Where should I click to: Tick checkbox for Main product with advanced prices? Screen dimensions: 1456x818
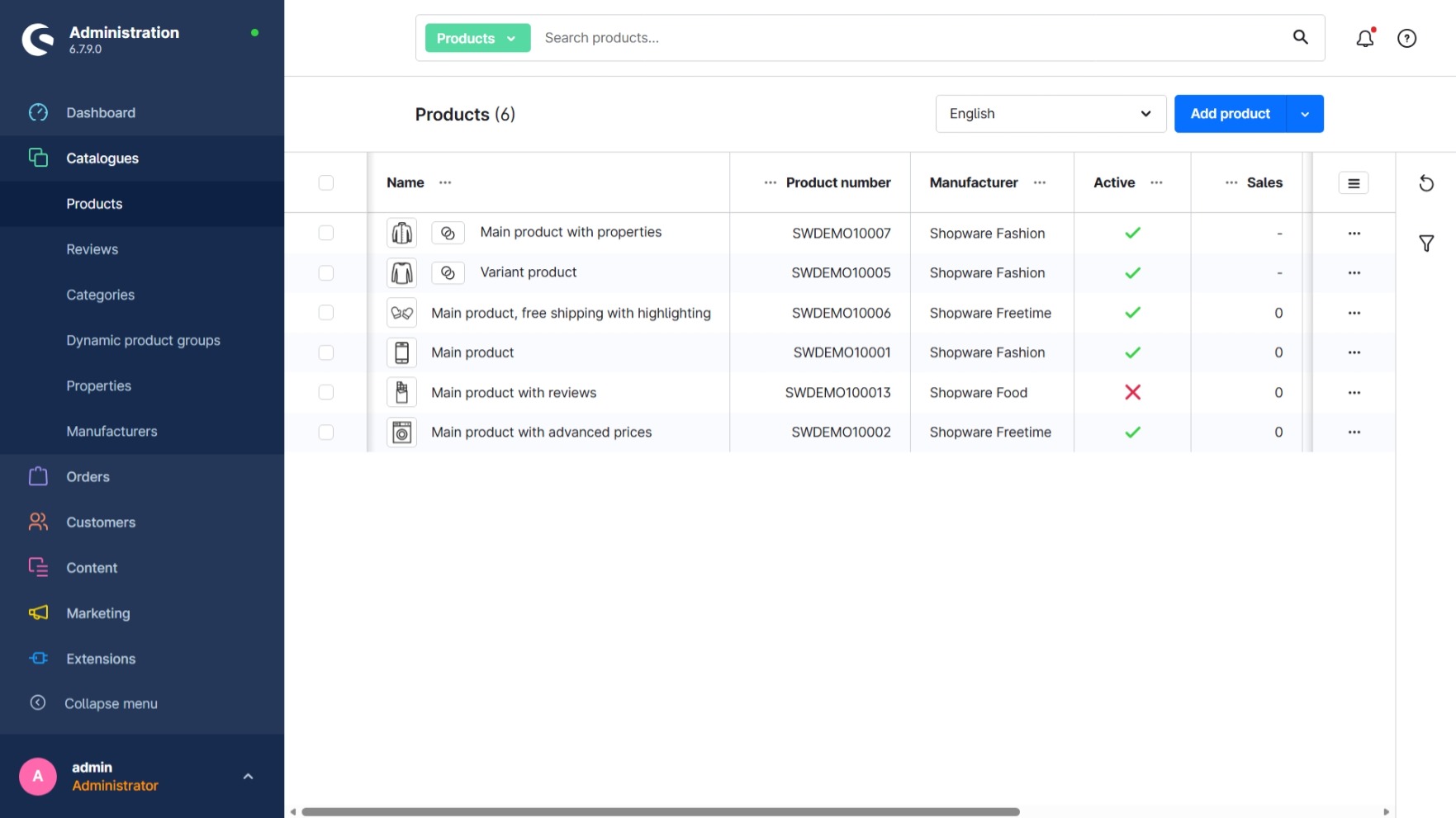326,432
